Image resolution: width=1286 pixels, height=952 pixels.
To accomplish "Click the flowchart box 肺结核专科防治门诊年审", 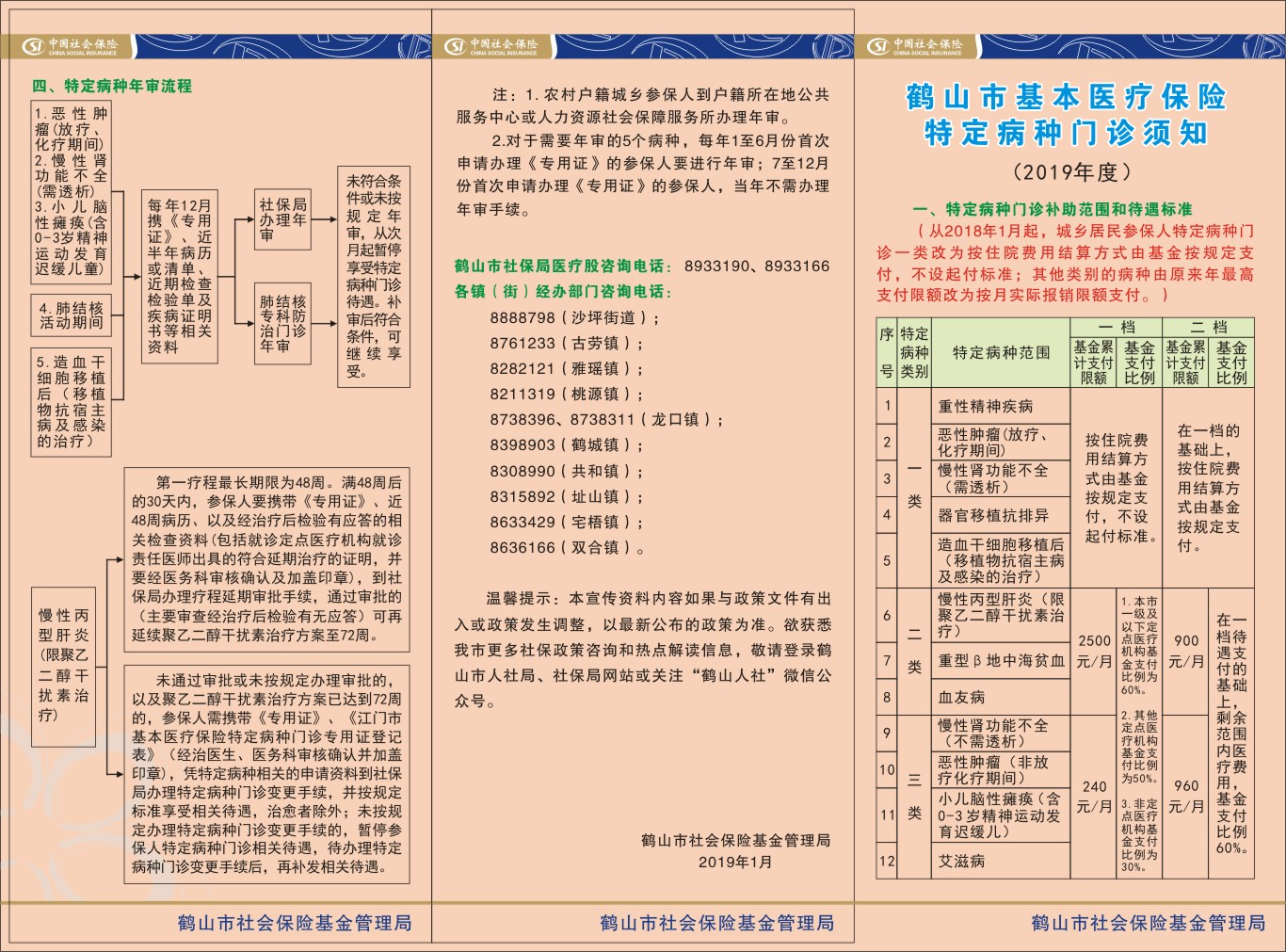I will (282, 322).
